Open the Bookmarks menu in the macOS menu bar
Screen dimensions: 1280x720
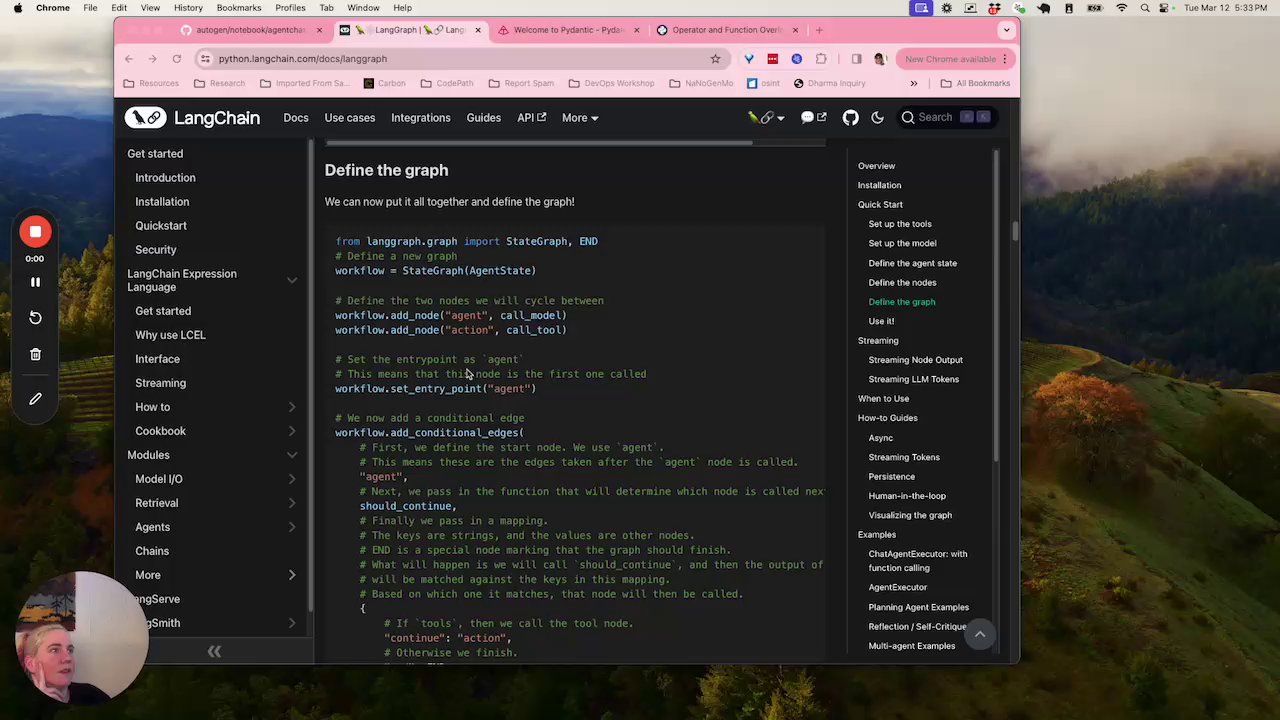239,8
